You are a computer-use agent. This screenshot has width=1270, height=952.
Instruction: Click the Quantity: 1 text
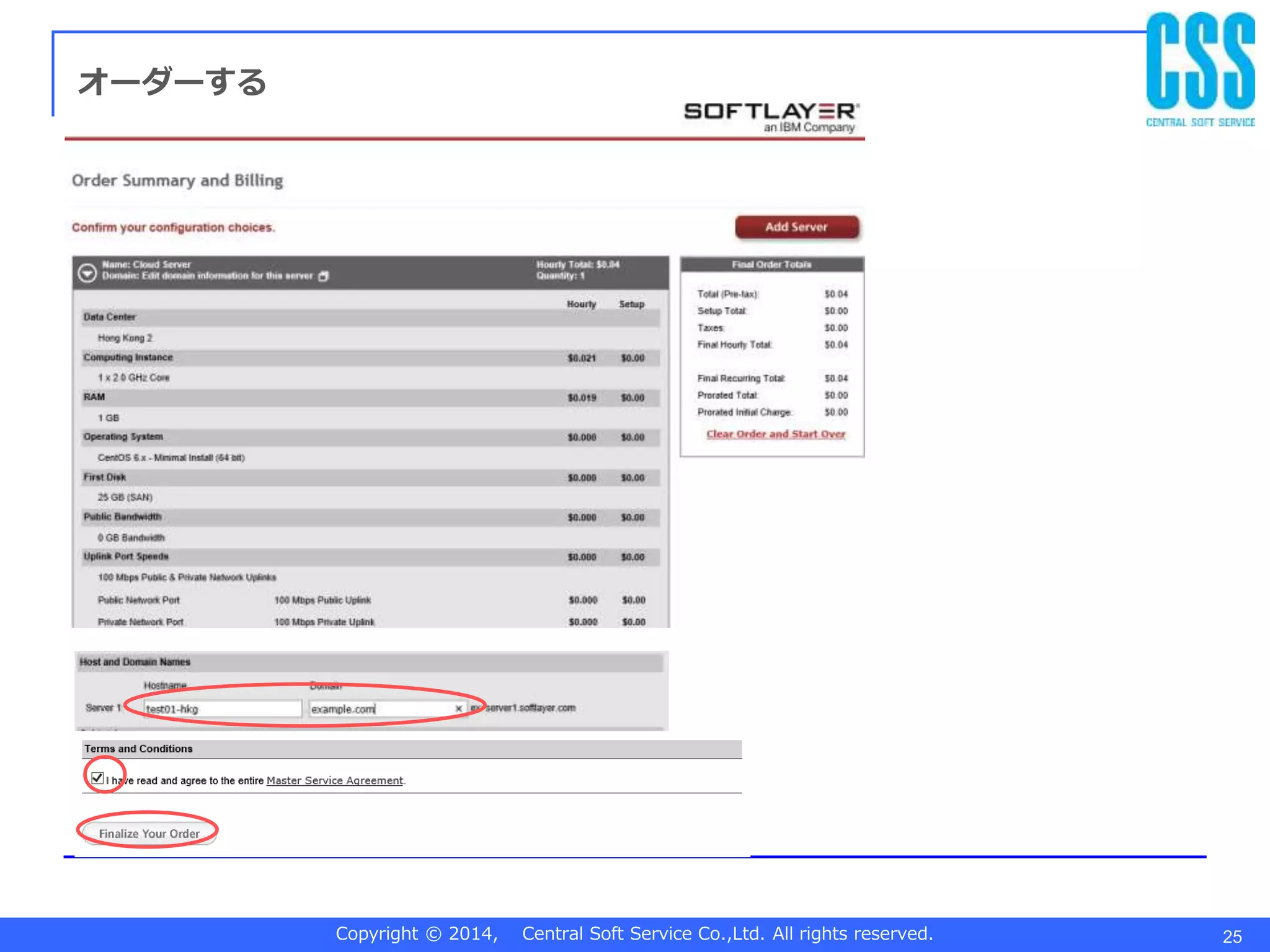pyautogui.click(x=561, y=276)
